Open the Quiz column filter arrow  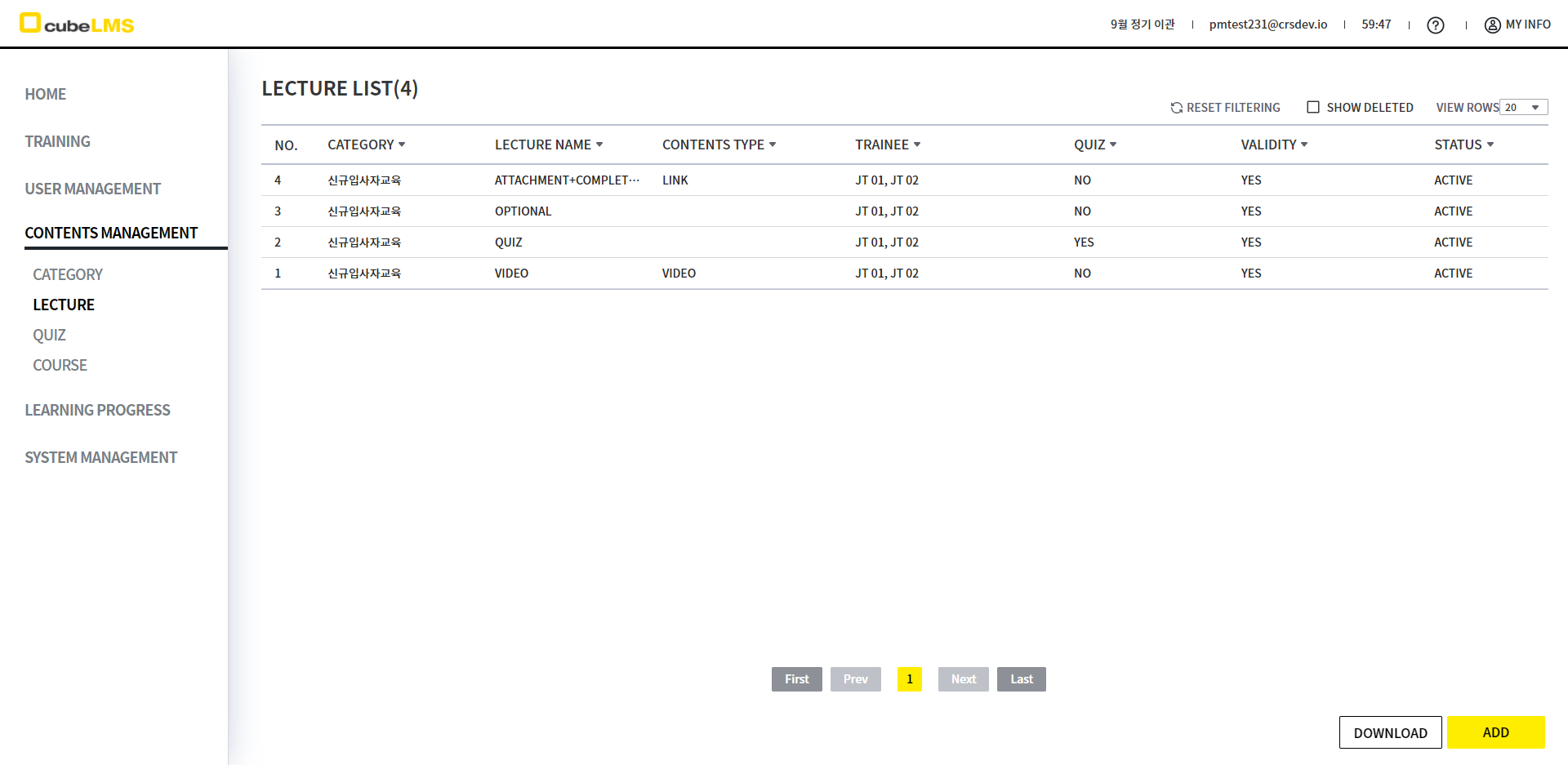[1113, 145]
